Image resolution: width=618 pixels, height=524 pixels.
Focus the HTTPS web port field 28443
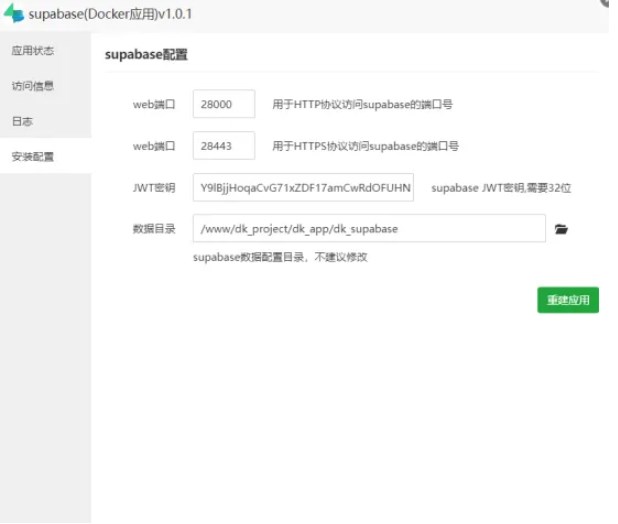(x=224, y=146)
